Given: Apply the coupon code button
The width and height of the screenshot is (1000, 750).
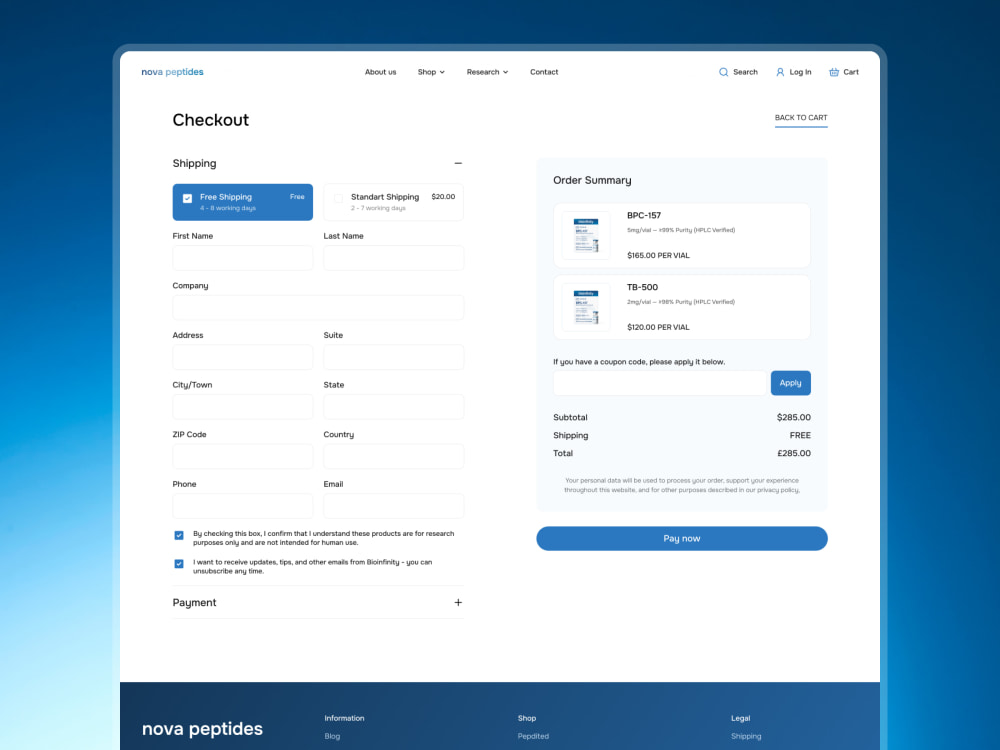Looking at the screenshot, I should point(791,383).
